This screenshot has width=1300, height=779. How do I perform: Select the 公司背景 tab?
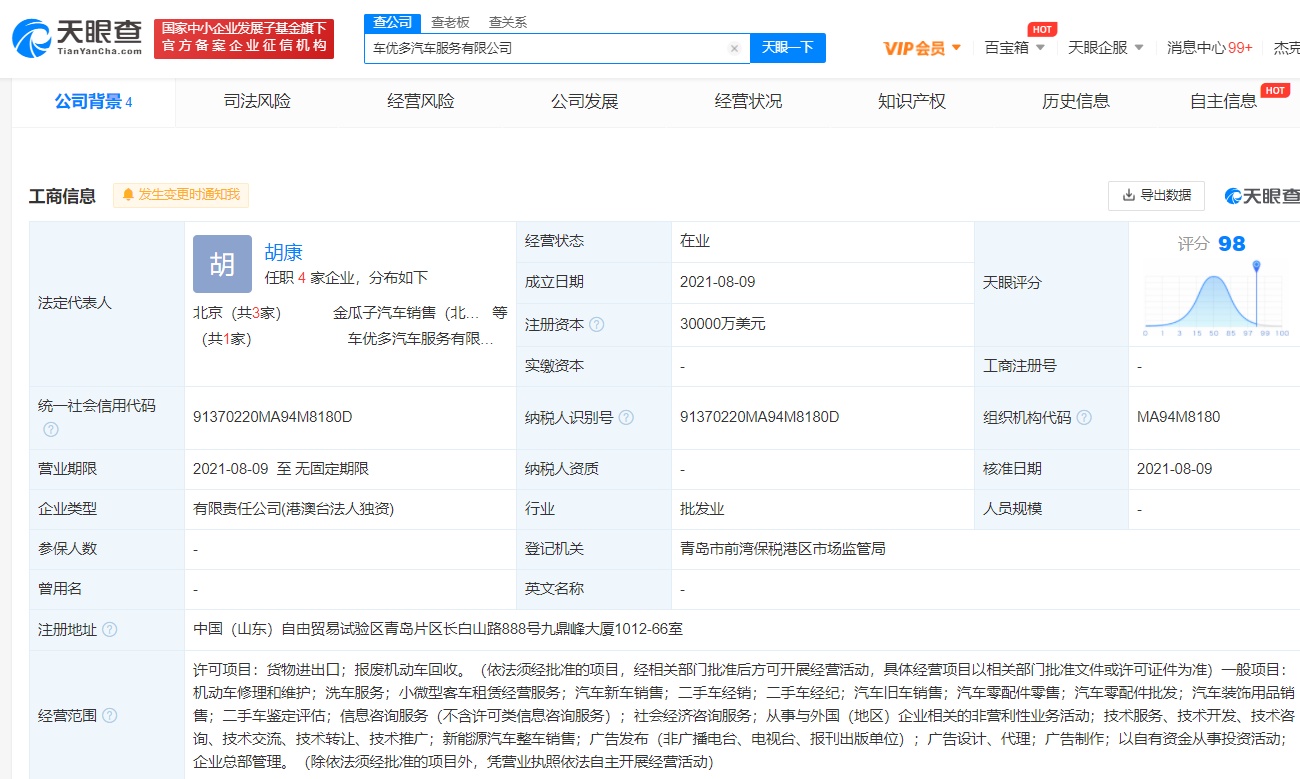(x=93, y=101)
